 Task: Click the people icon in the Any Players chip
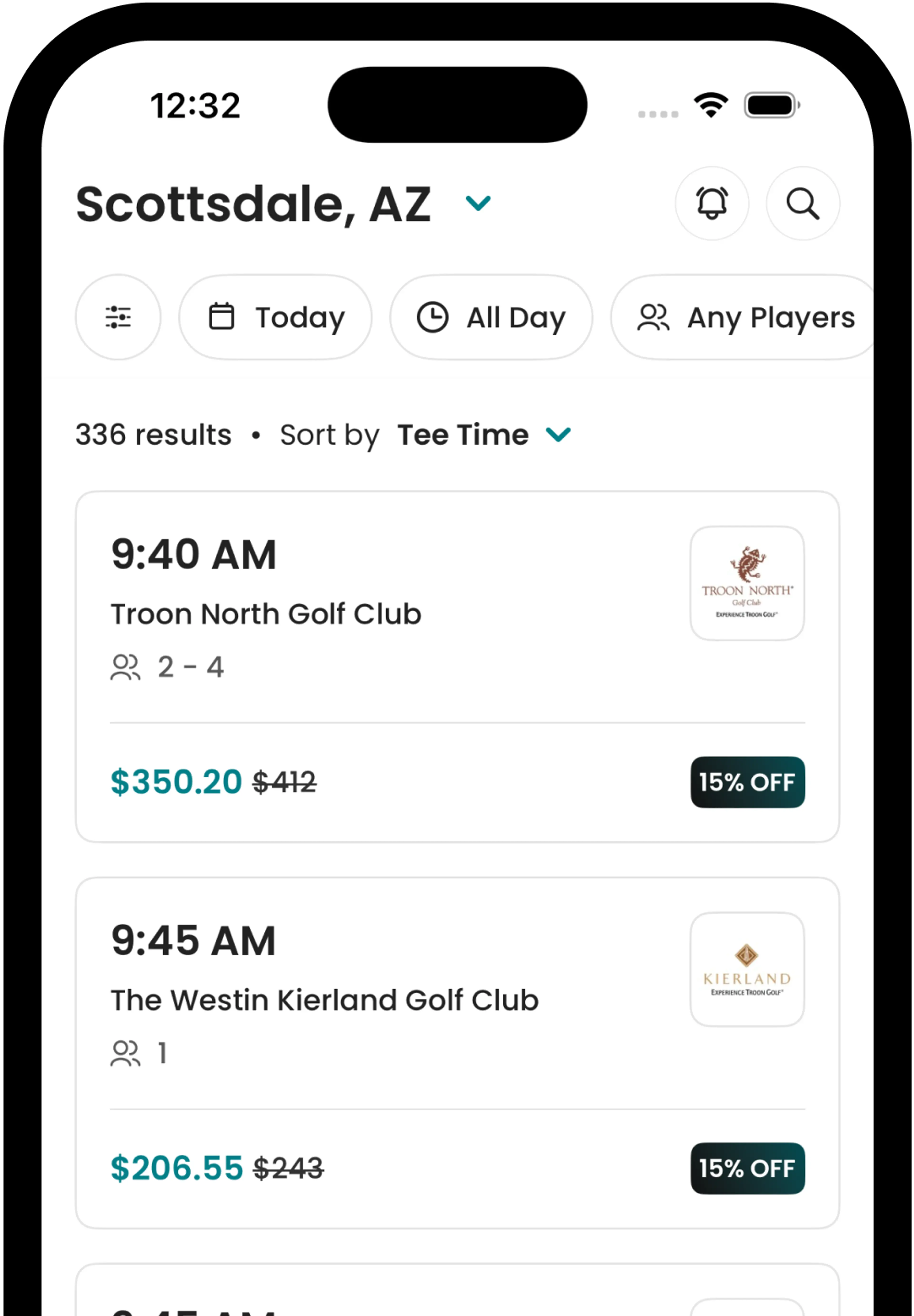[653, 317]
